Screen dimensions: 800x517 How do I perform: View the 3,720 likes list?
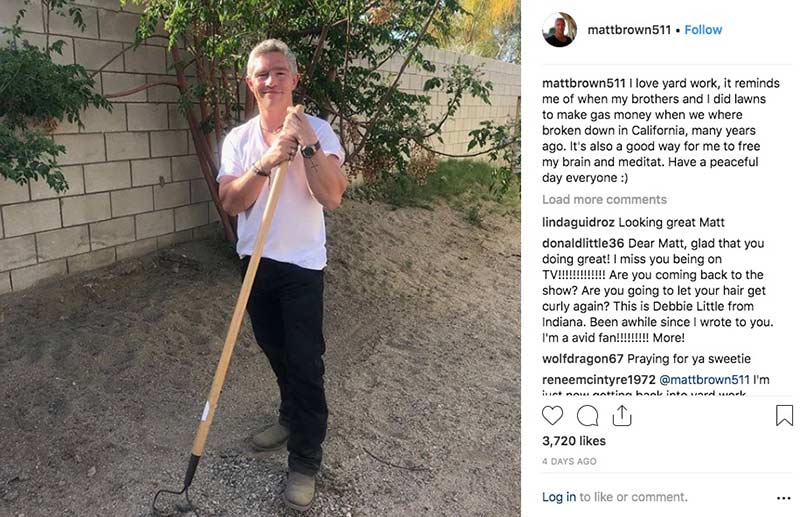tap(573, 441)
